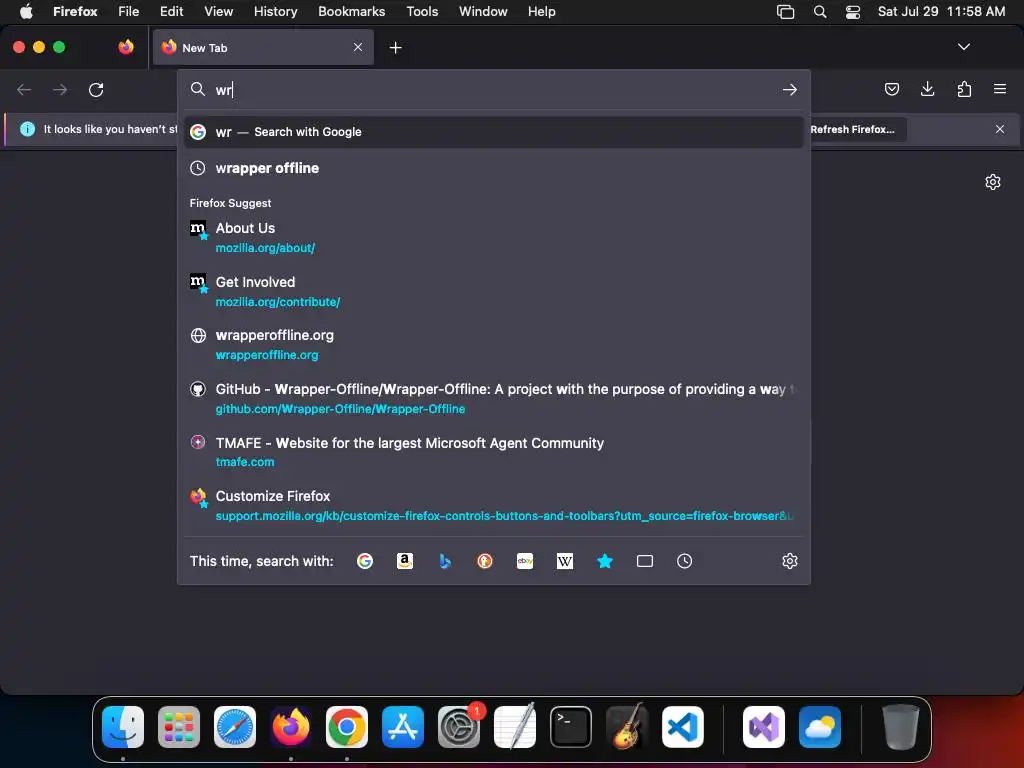Open the Edit menu
Viewport: 1024px width, 768px height.
point(172,12)
